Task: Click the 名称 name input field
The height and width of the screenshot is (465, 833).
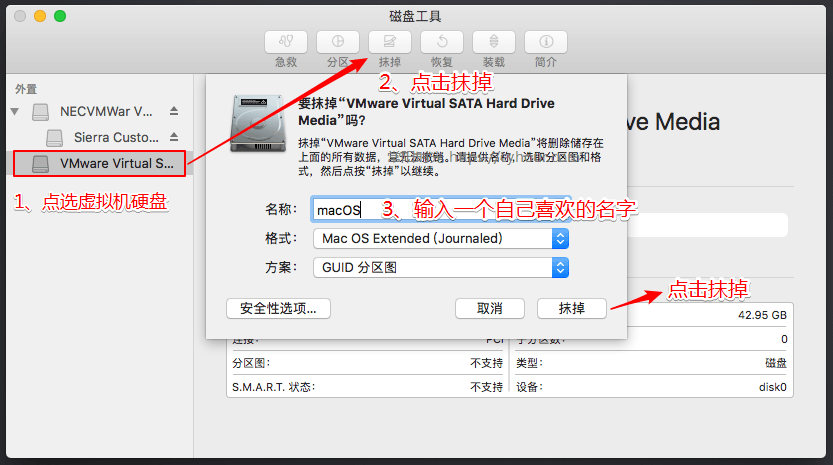Action: tap(441, 210)
